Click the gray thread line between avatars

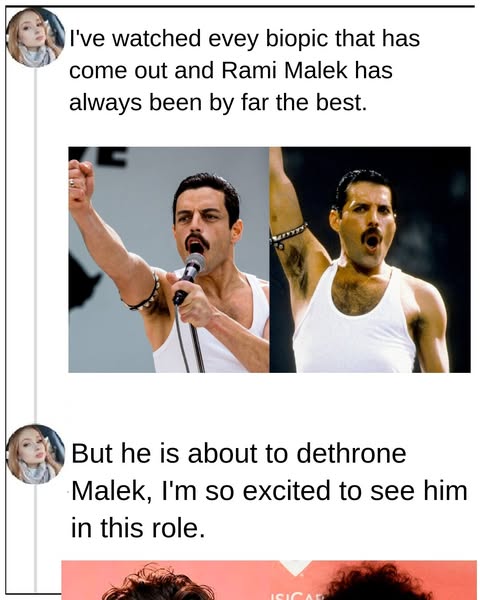click(36, 246)
